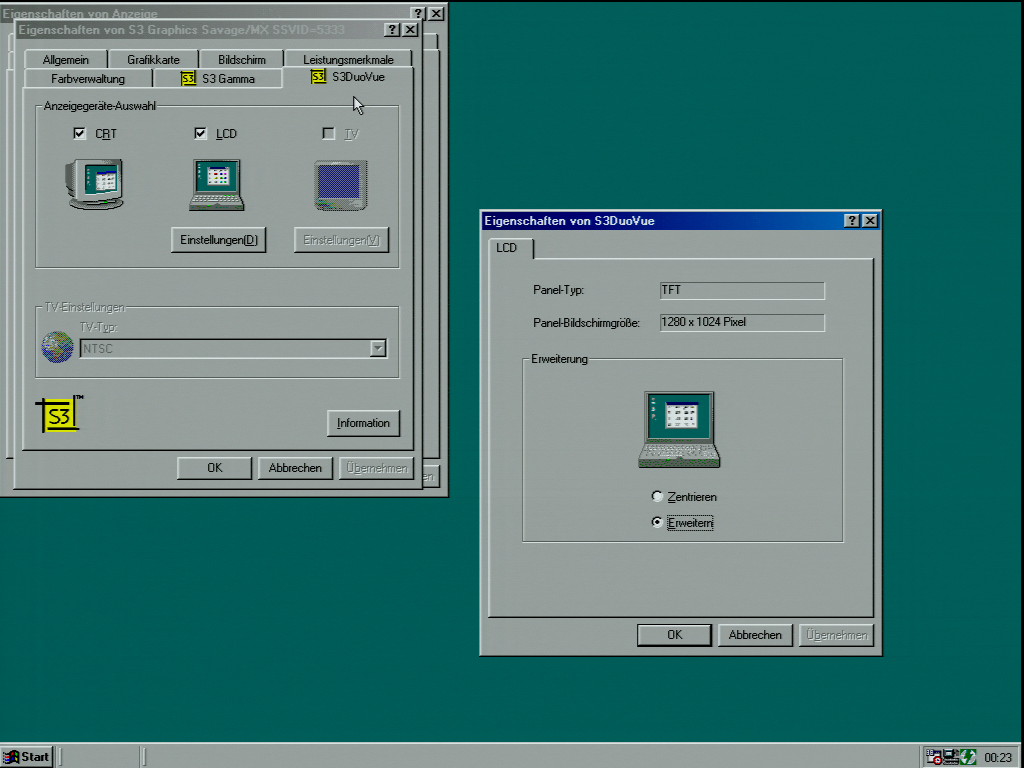Select the Zentrieren radio button
The width and height of the screenshot is (1024, 768).
[657, 496]
